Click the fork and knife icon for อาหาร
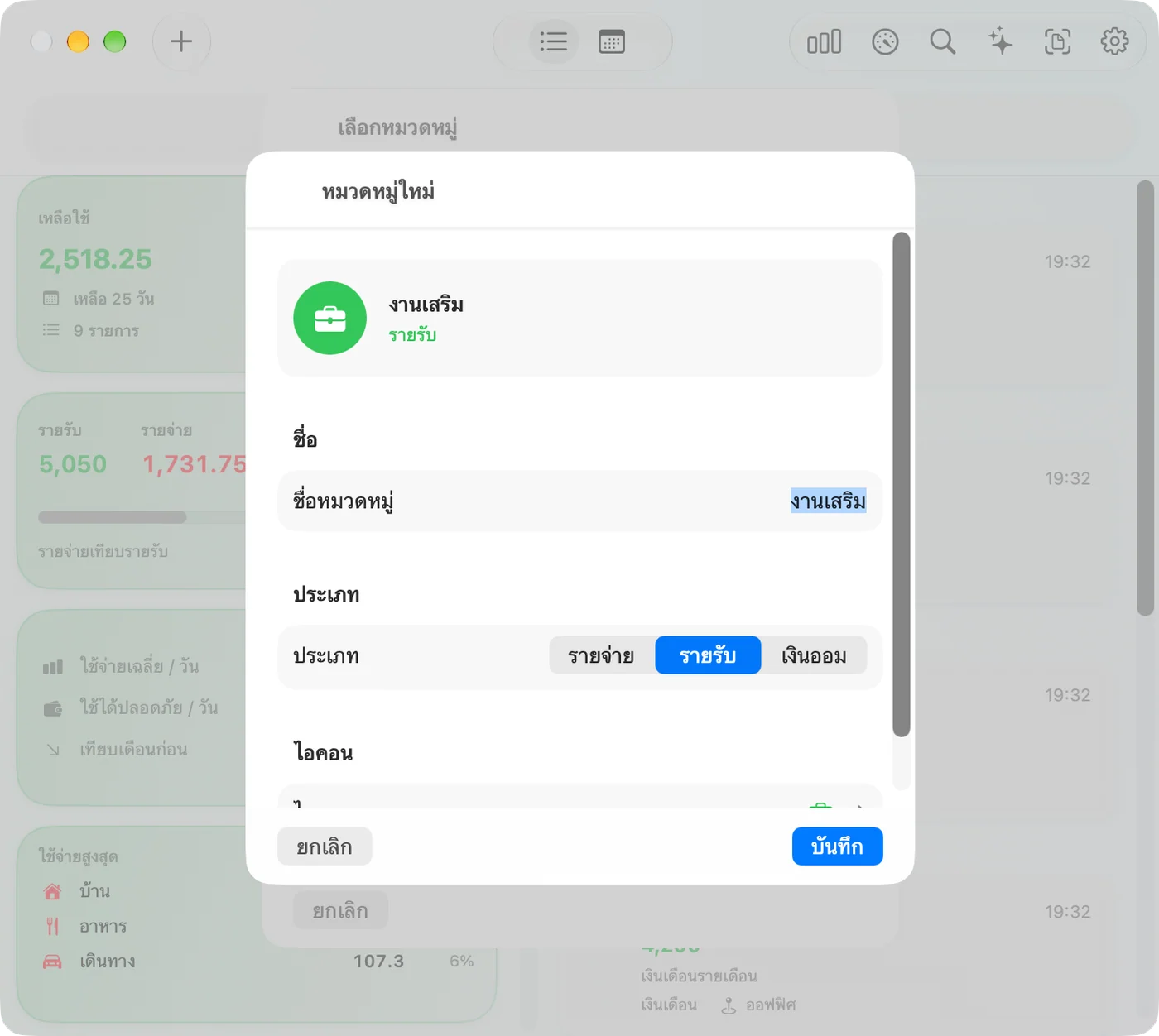Screen dimensions: 1159x1036 52,926
